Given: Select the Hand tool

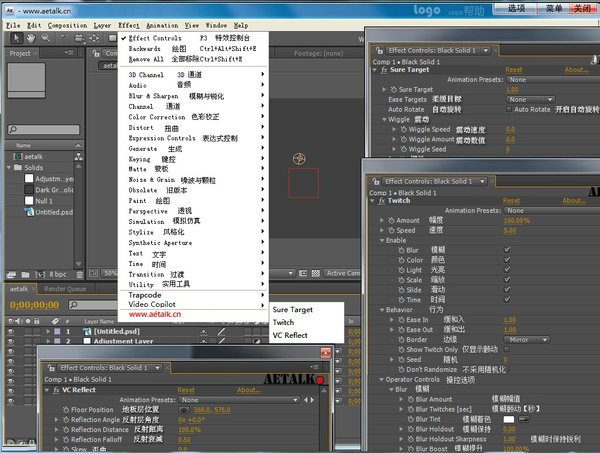Looking at the screenshot, I should [x=31, y=37].
